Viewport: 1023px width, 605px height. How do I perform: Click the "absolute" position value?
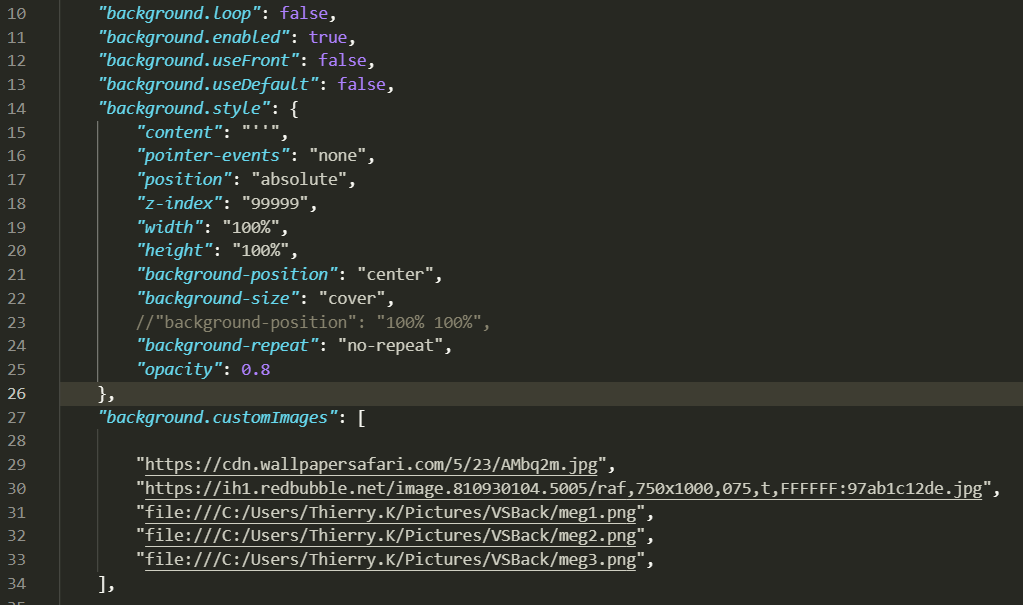pyautogui.click(x=299, y=179)
